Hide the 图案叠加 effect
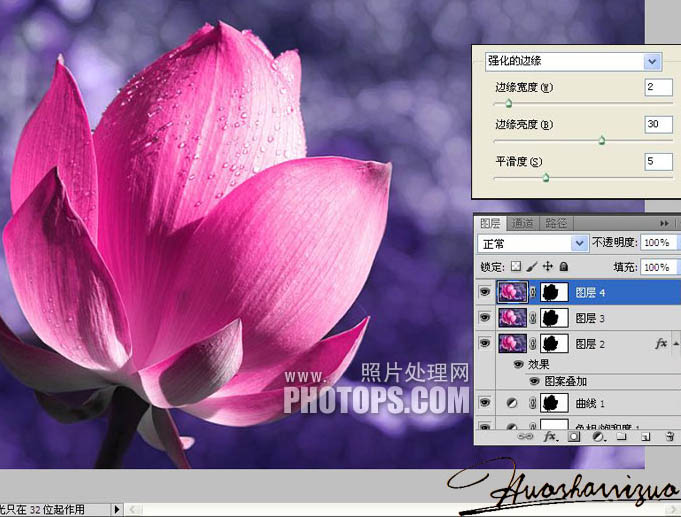The width and height of the screenshot is (681, 517). click(x=517, y=380)
